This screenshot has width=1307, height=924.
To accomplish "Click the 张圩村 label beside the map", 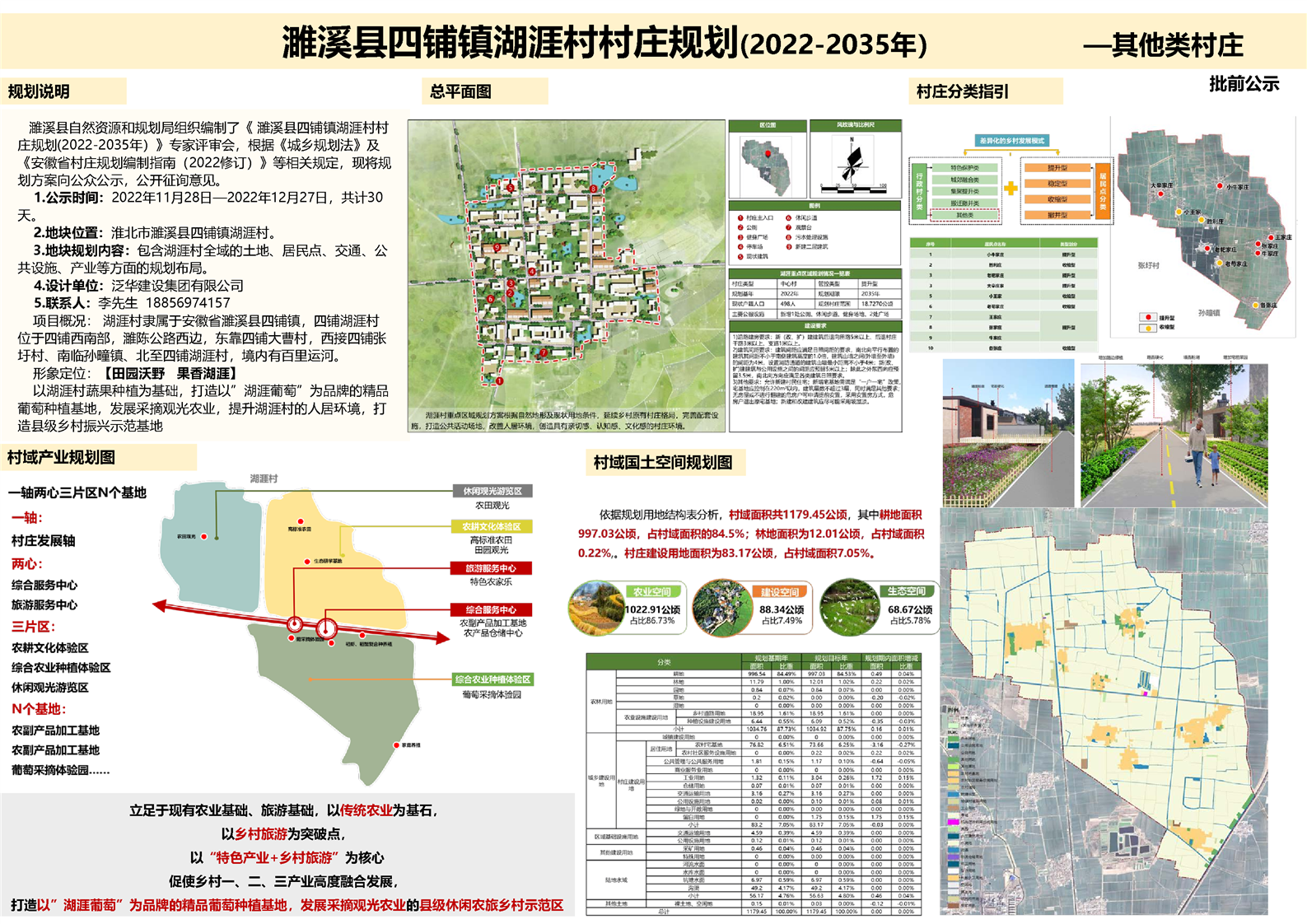I will point(1149,266).
